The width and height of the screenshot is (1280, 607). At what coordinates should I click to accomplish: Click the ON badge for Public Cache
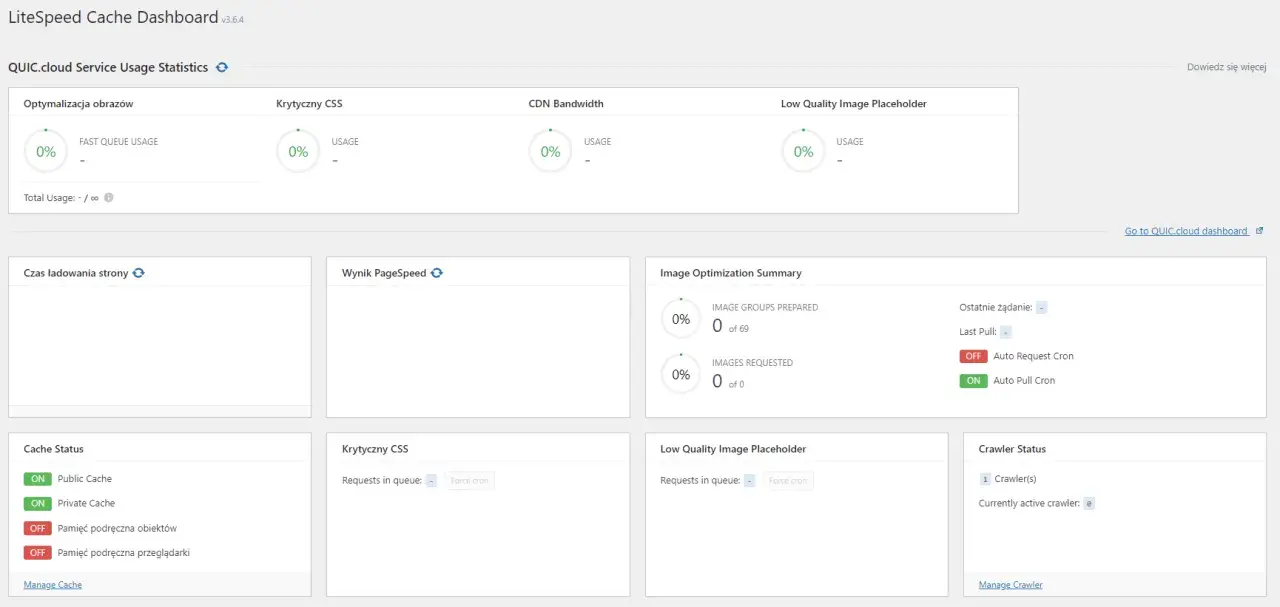click(38, 479)
